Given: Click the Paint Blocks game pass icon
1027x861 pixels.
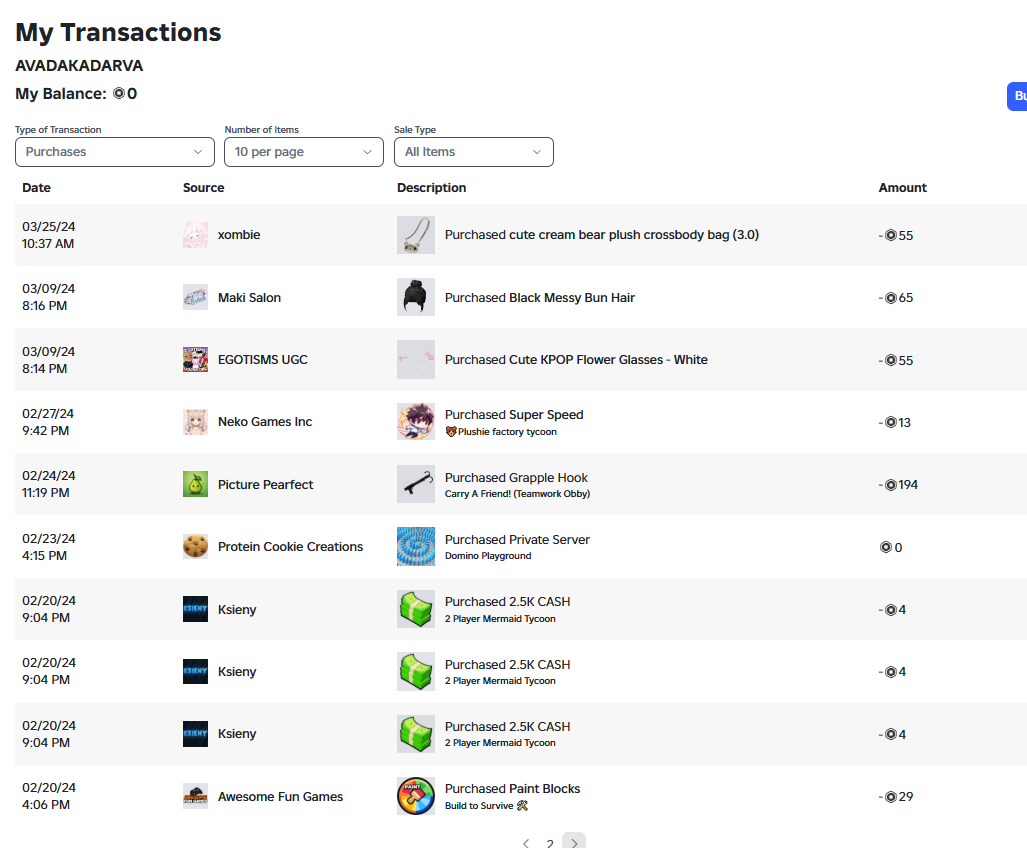Looking at the screenshot, I should (x=415, y=796).
